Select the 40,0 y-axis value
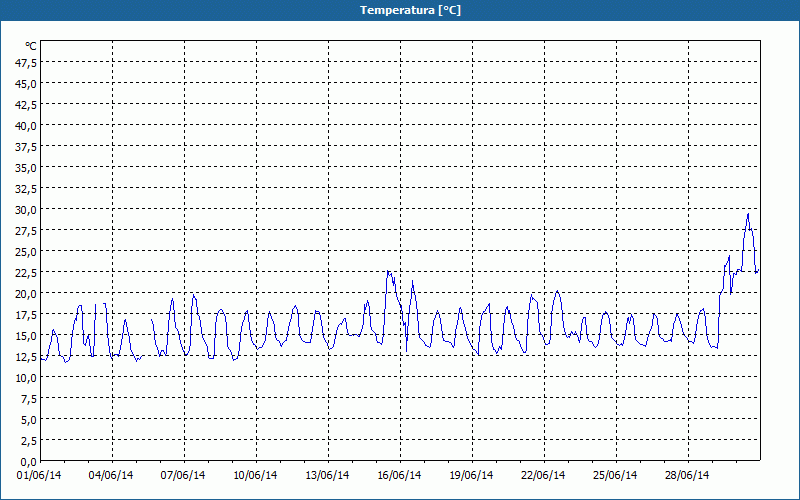800x500 pixels. 27,126
